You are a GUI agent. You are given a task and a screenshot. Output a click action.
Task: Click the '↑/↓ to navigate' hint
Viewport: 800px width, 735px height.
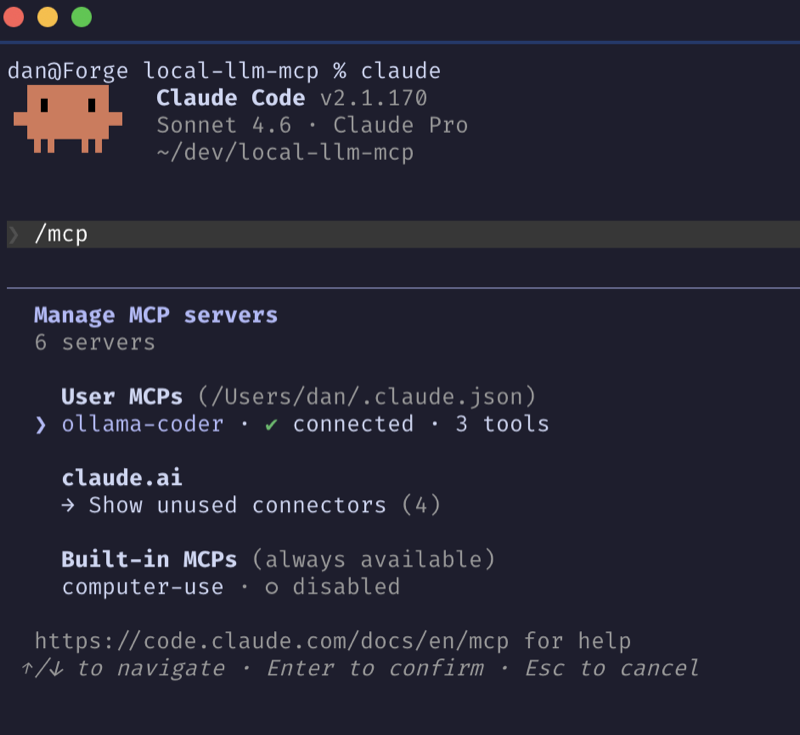coord(122,668)
